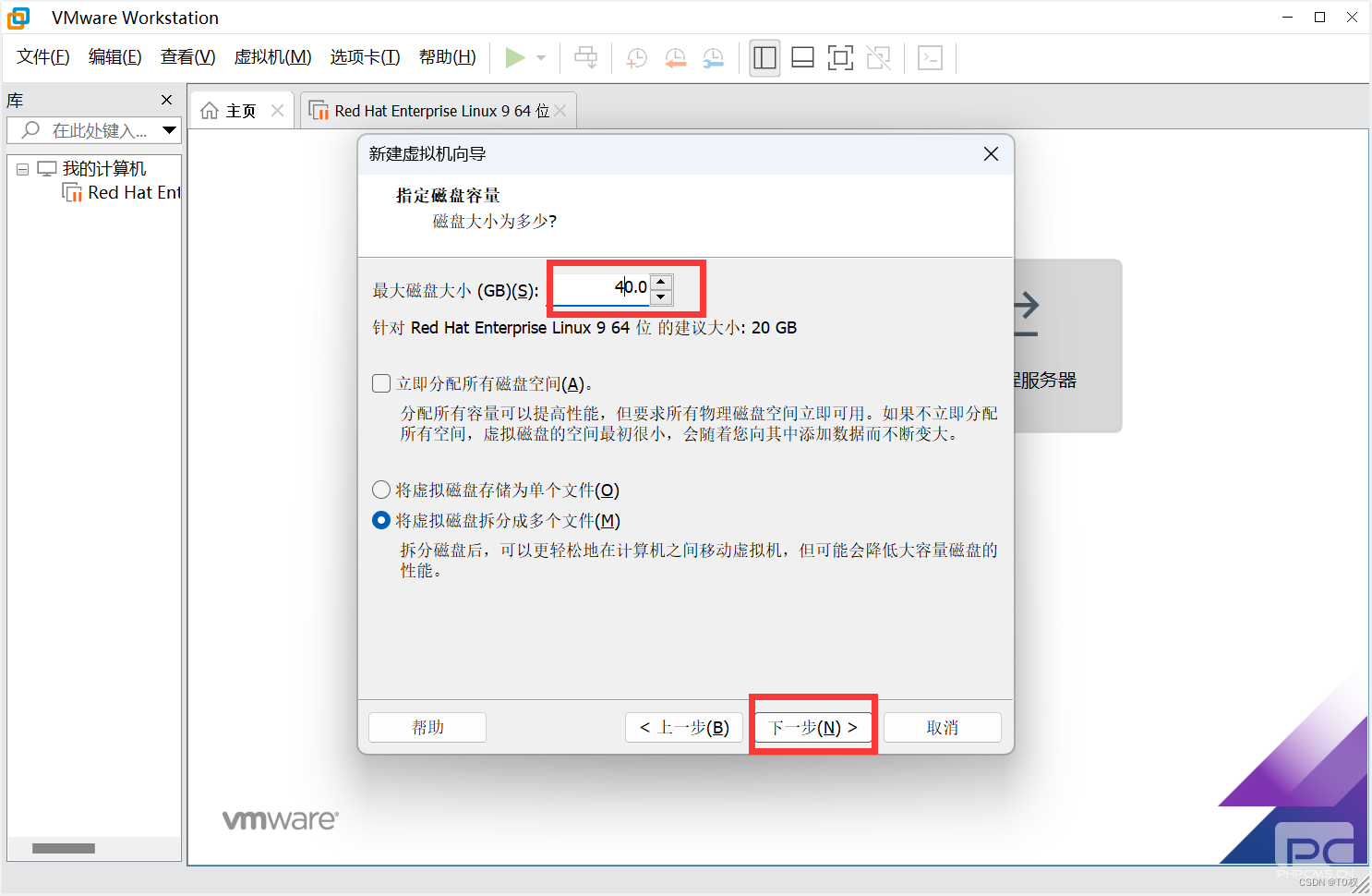Toggle the show library sidebar icon

tap(764, 58)
